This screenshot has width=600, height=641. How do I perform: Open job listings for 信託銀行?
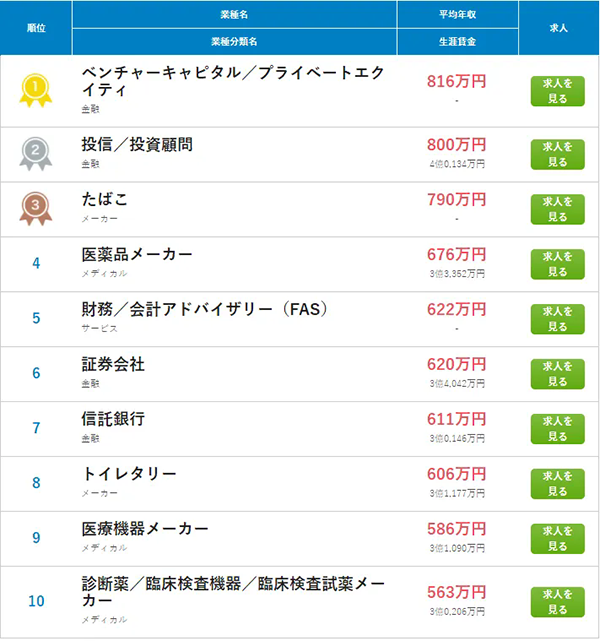(557, 429)
